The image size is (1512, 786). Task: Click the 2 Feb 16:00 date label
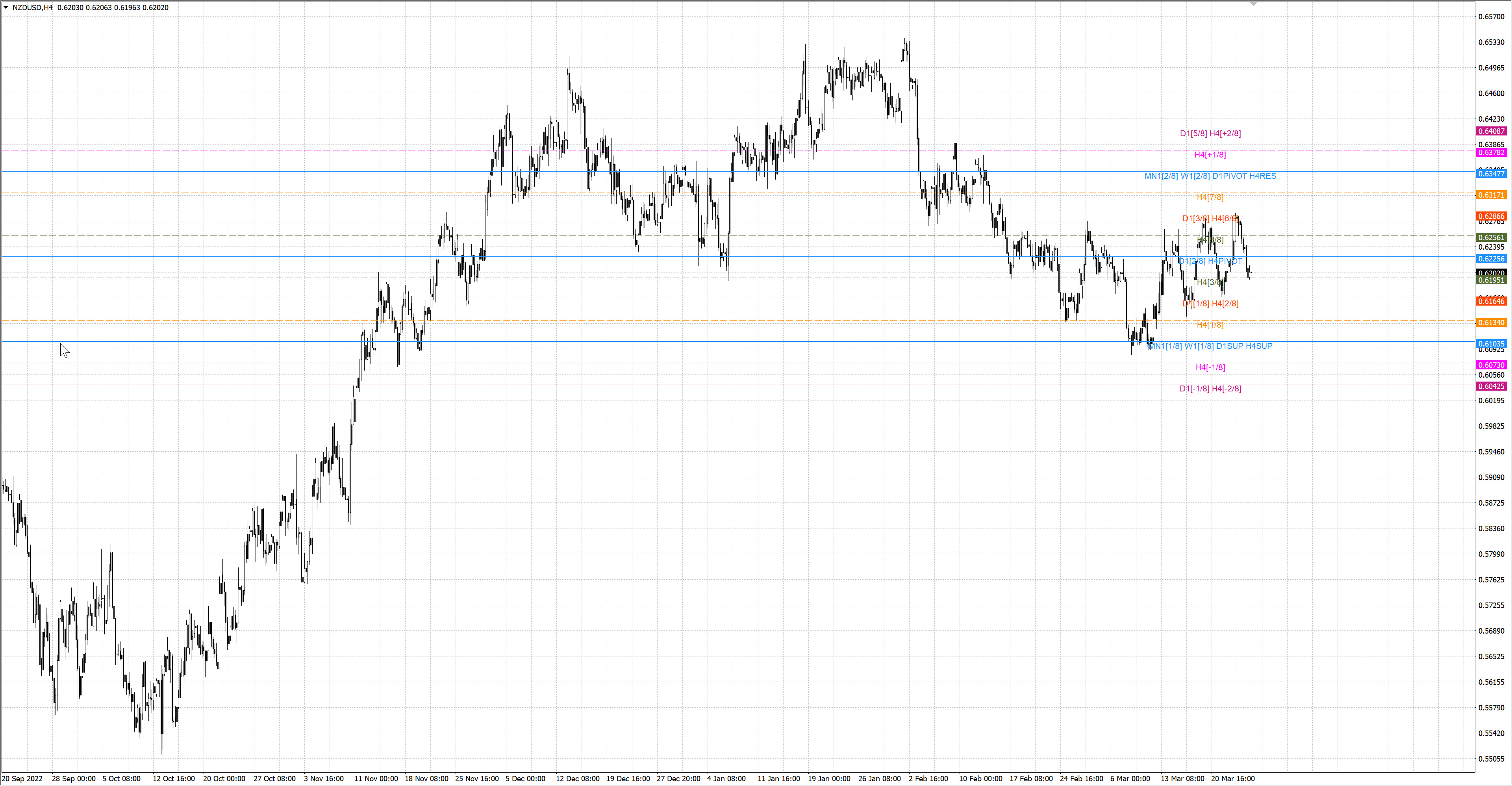tap(928, 779)
